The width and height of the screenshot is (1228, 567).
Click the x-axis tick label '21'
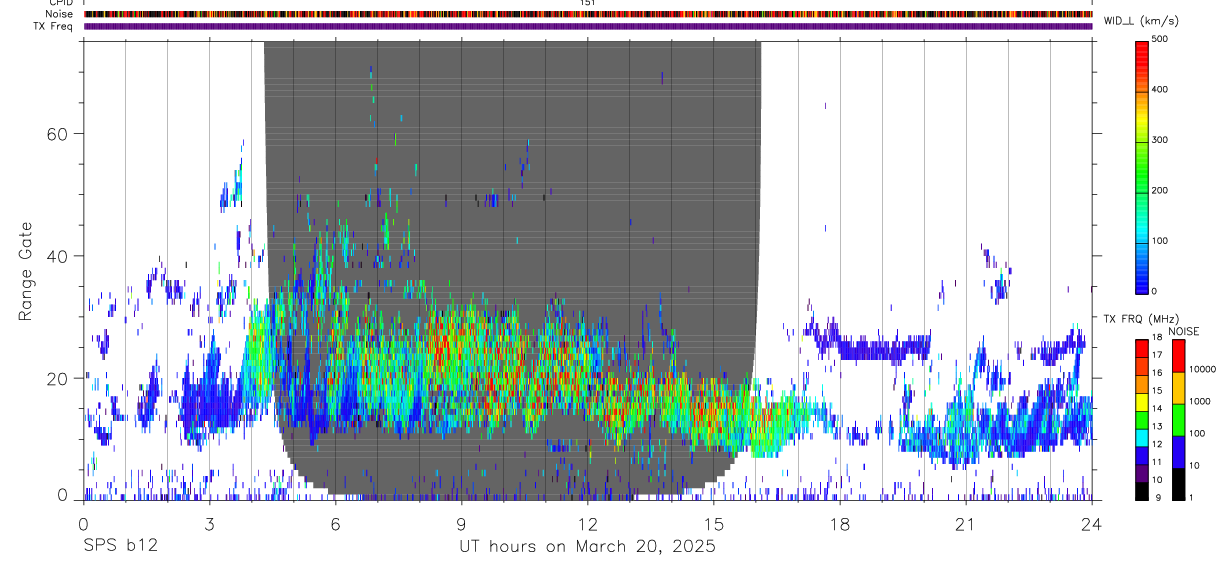tap(965, 524)
